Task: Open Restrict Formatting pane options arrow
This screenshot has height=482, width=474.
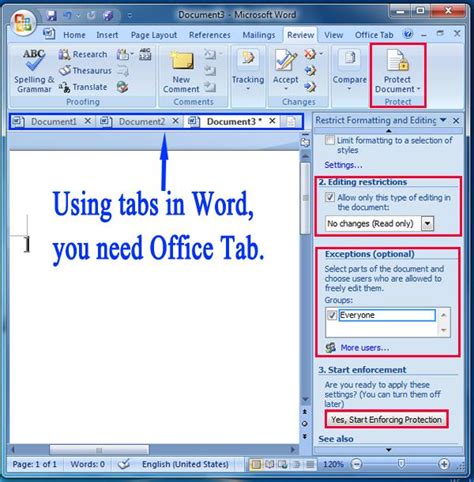Action: tap(443, 120)
